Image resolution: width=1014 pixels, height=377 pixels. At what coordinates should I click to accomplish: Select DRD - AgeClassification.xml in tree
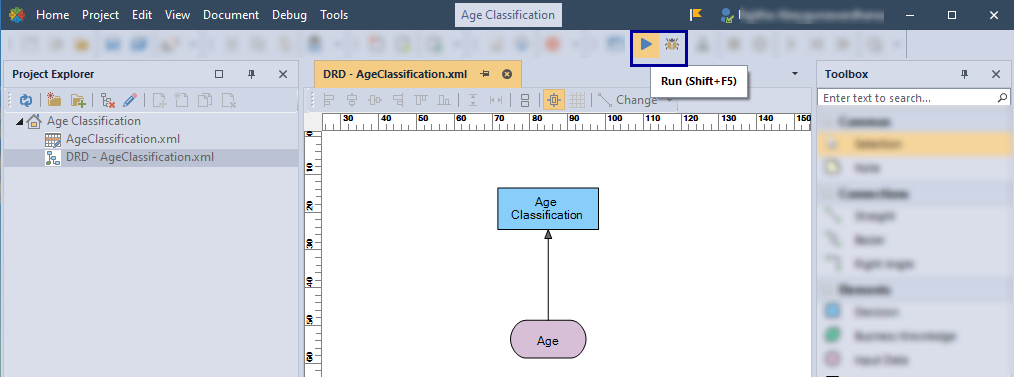(x=140, y=157)
